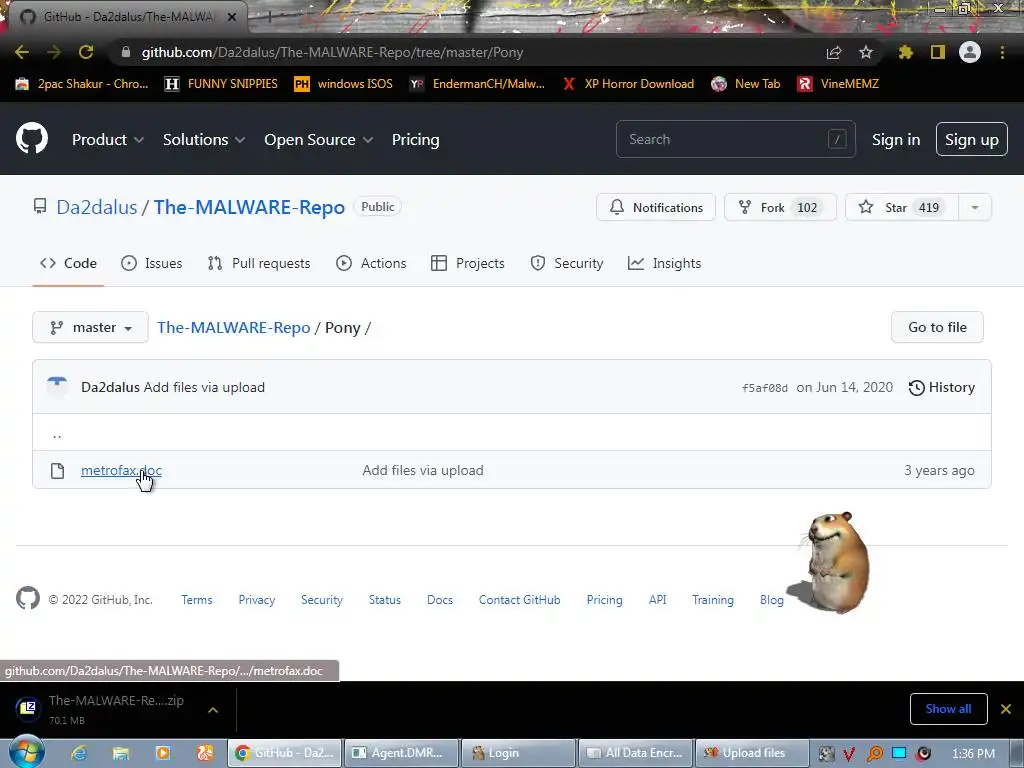1024x768 pixels.
Task: Open commit History
Action: [942, 387]
